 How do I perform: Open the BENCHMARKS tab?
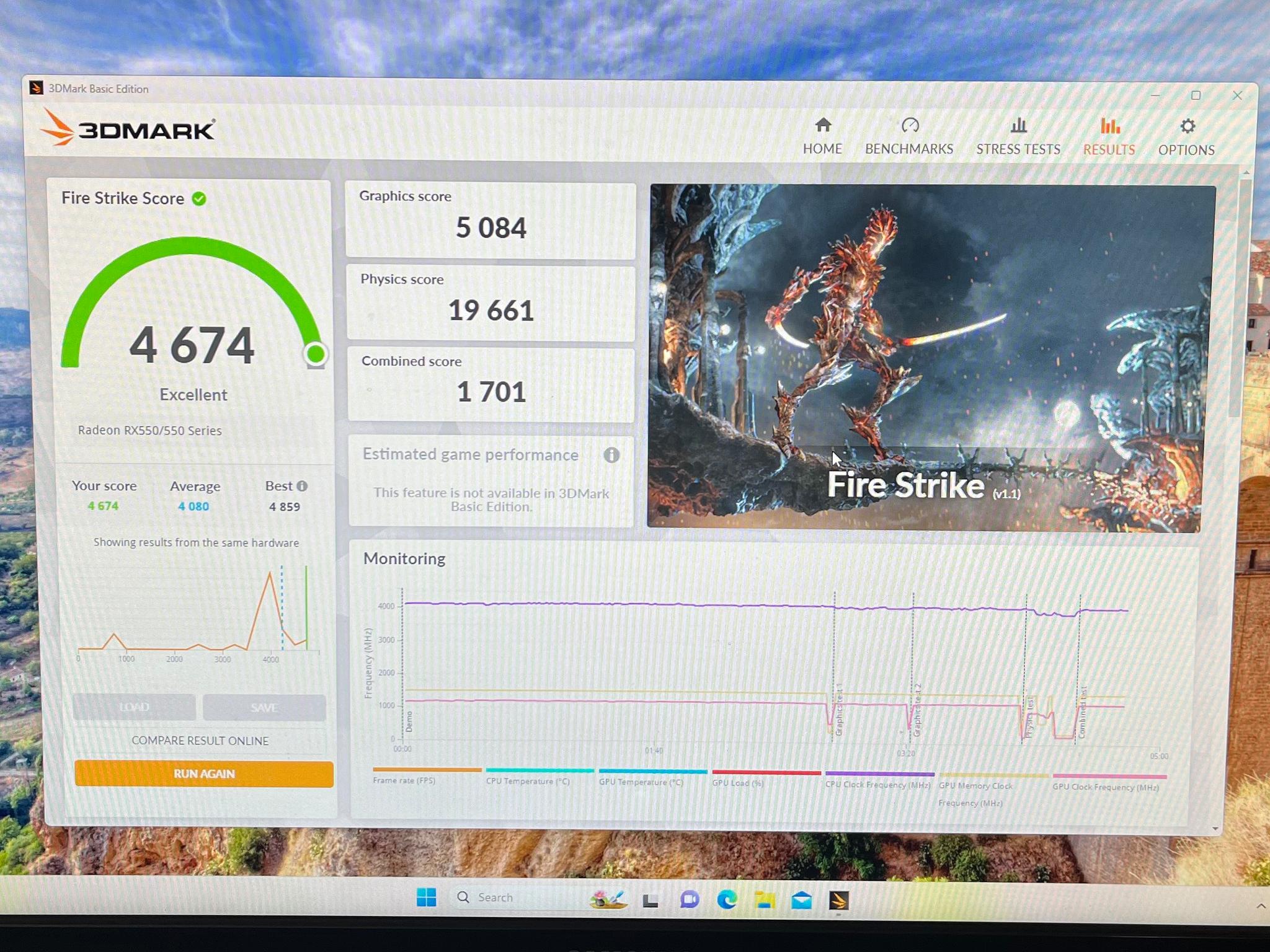pos(909,137)
